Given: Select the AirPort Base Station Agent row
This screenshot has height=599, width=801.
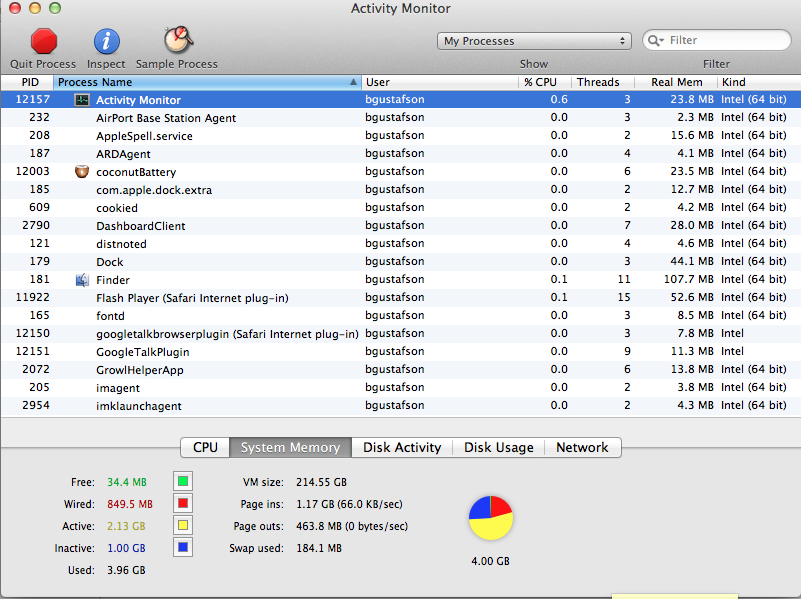Looking at the screenshot, I should coord(400,117).
